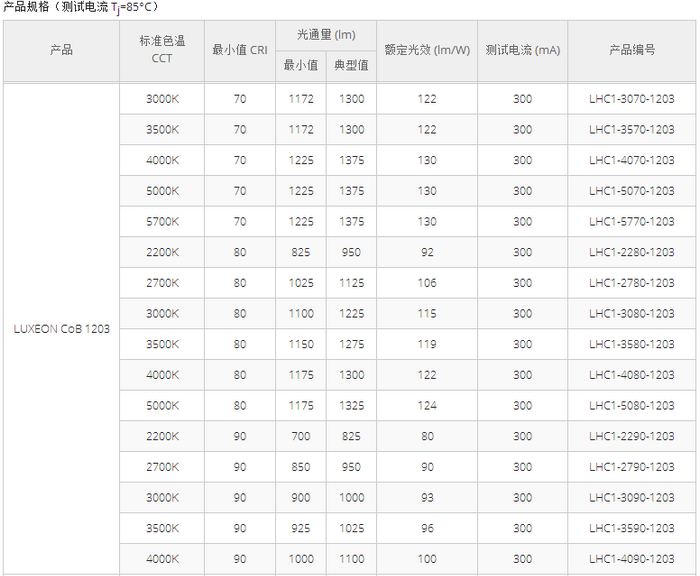Screen dimensions: 700x576
Task: Click efficacy value 93
Action: (x=427, y=497)
